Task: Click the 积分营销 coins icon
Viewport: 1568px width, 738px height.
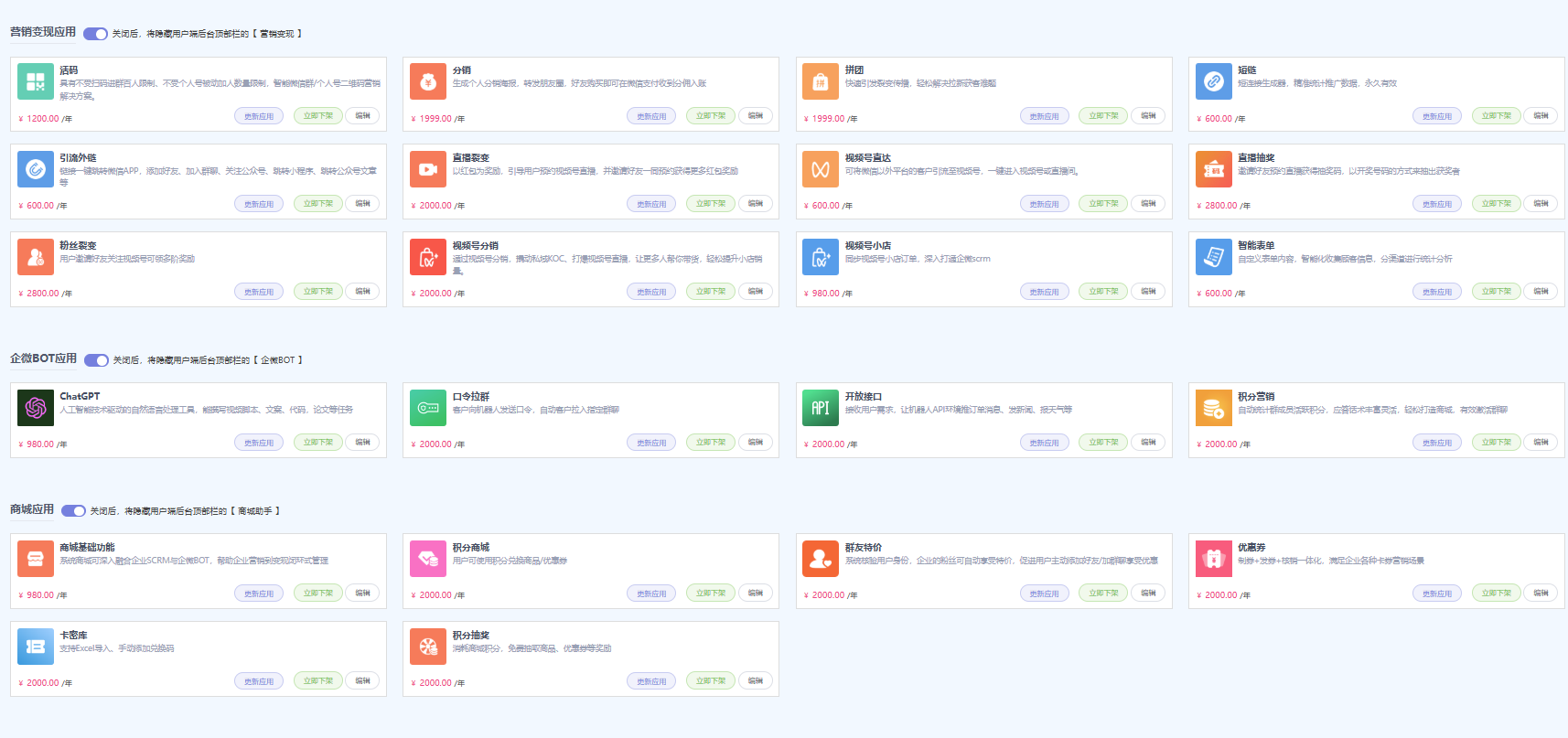Action: tap(1213, 408)
